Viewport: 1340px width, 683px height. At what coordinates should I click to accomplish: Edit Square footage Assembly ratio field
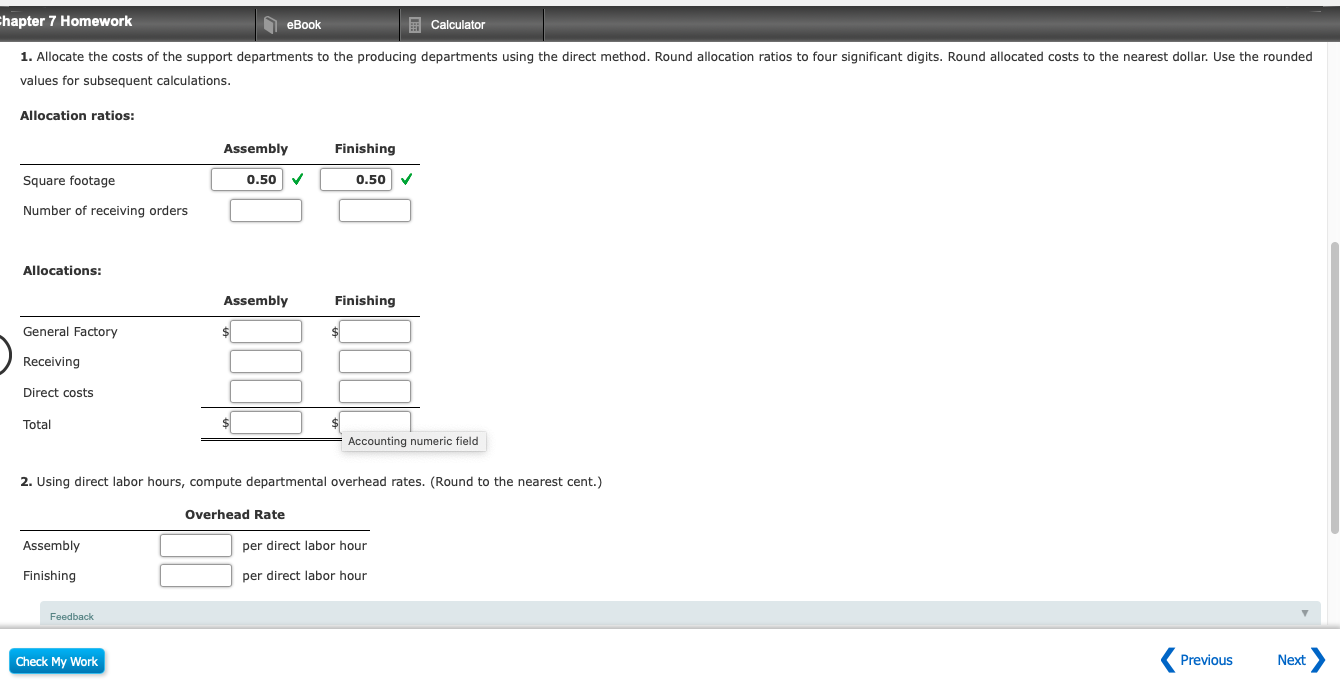pos(247,180)
